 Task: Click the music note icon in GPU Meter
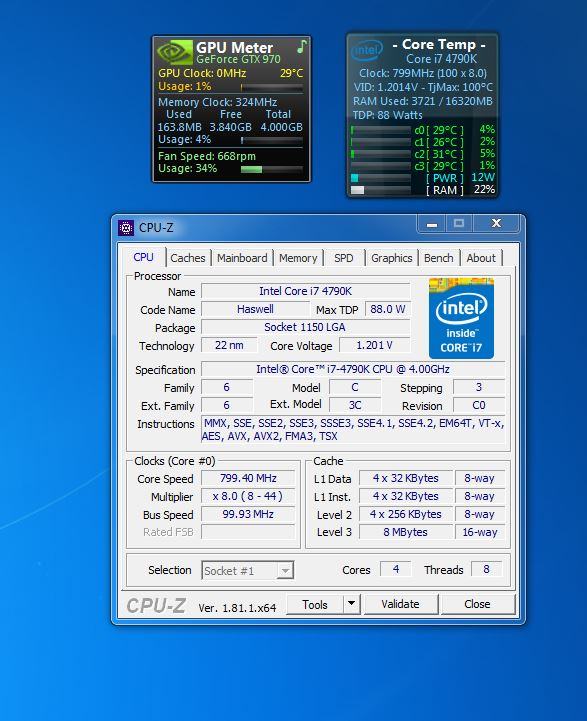[302, 46]
